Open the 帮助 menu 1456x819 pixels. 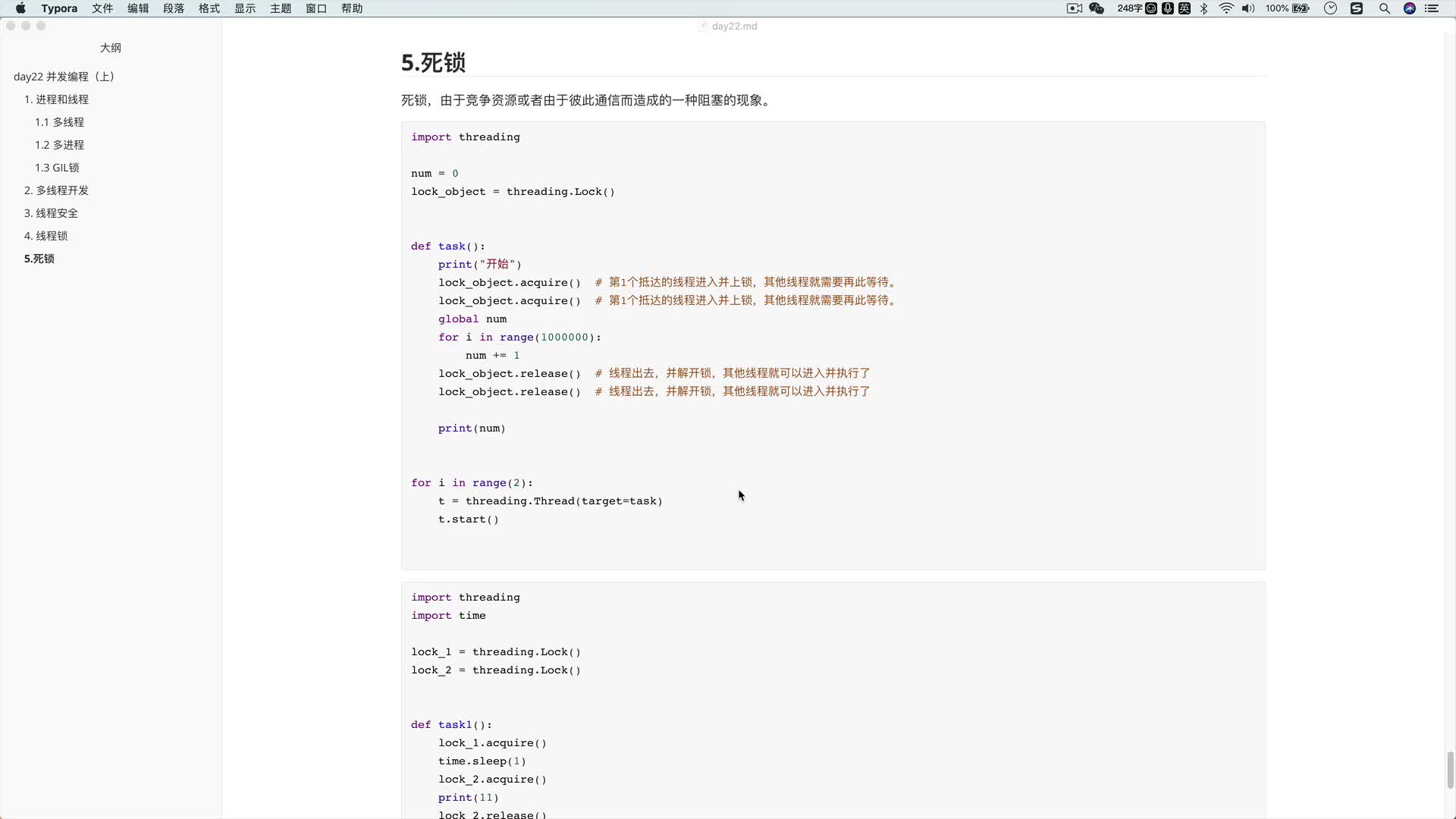352,8
